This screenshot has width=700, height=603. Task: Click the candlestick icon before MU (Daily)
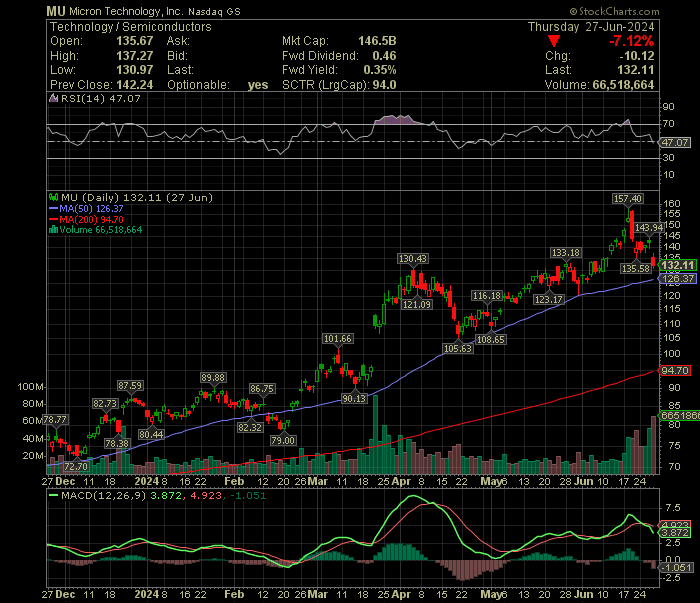point(54,197)
